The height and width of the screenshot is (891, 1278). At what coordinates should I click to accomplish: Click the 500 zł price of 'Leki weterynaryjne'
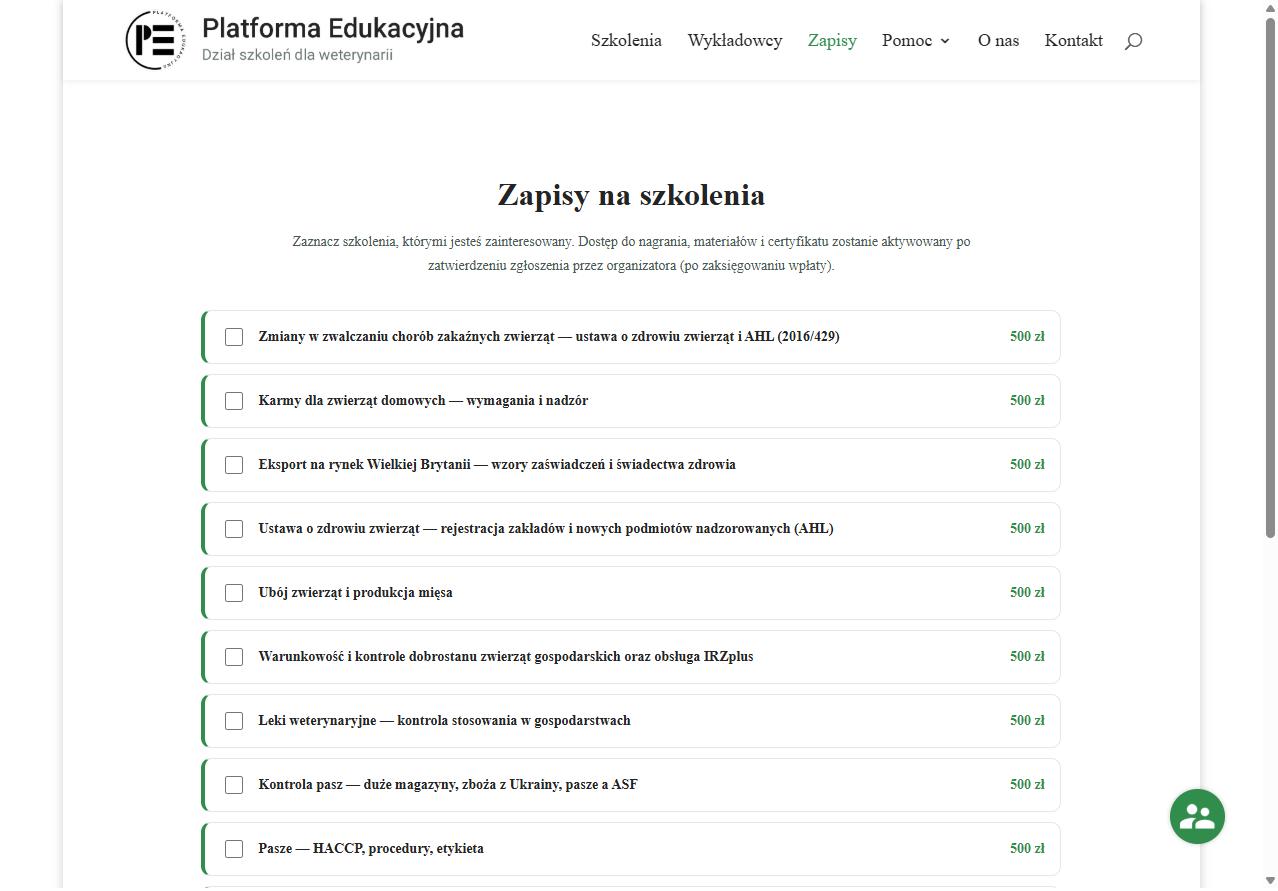tap(1027, 720)
